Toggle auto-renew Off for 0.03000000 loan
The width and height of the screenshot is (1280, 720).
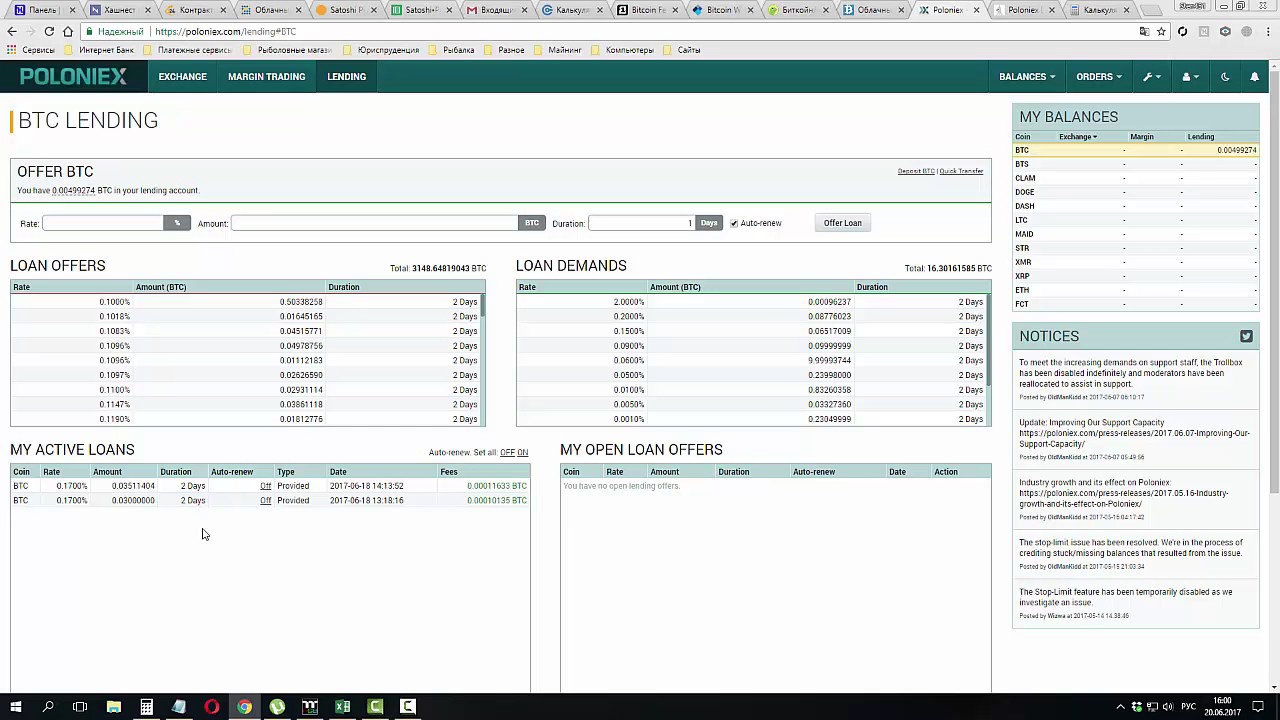(265, 500)
